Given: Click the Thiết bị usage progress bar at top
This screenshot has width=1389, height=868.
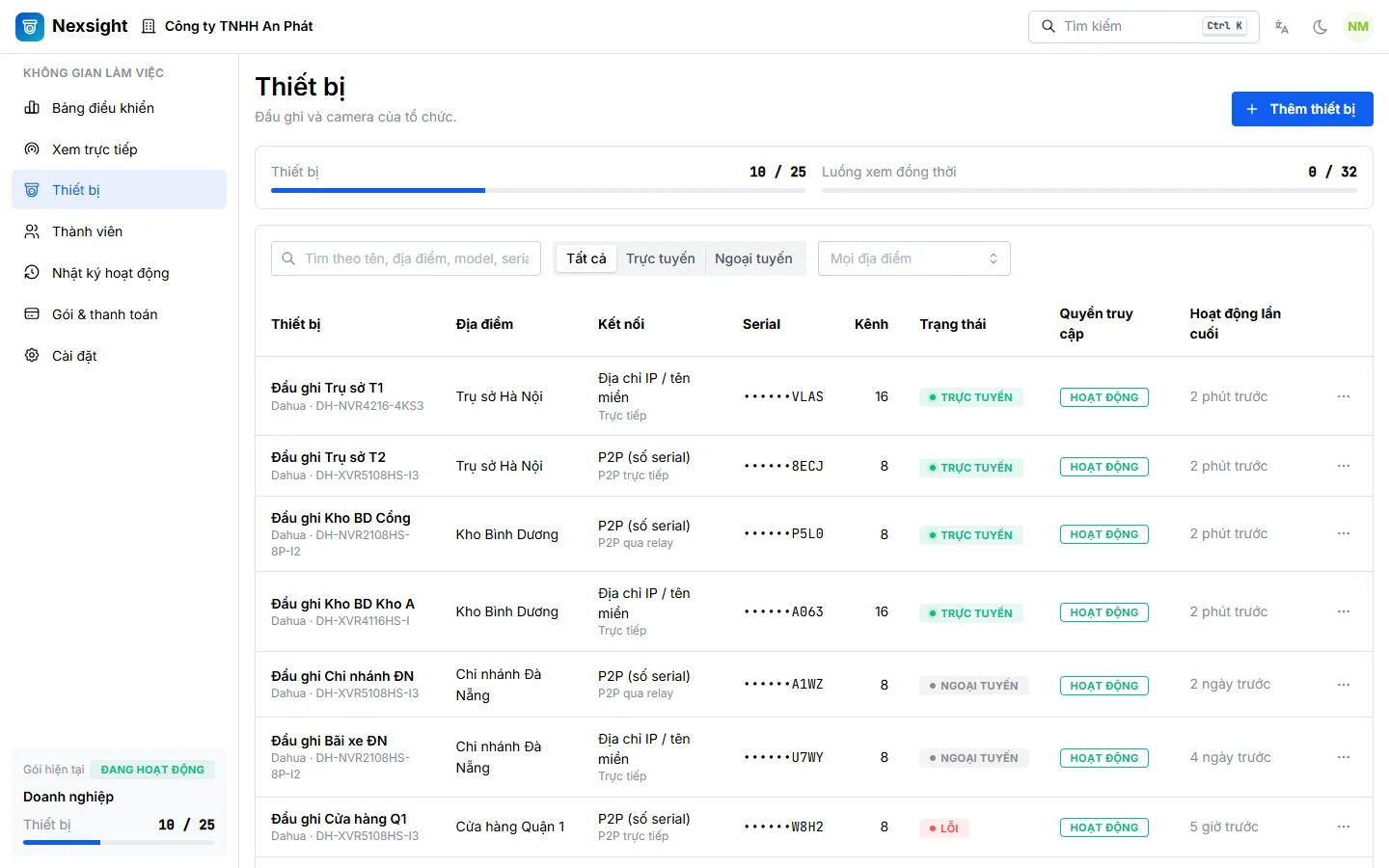Looking at the screenshot, I should click(538, 191).
